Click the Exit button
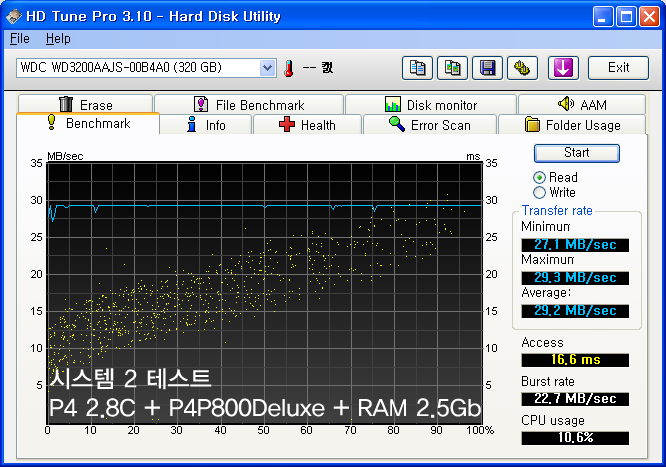 click(618, 68)
